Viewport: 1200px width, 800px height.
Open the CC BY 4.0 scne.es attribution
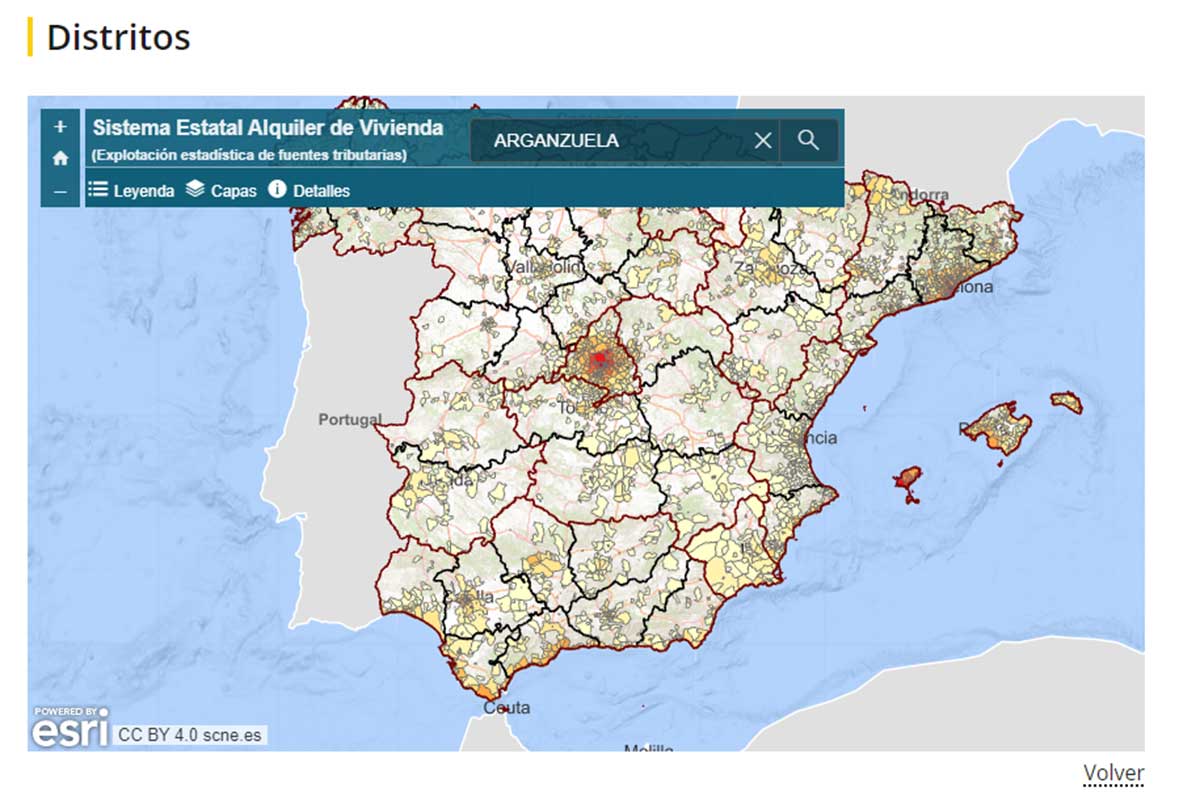click(190, 735)
